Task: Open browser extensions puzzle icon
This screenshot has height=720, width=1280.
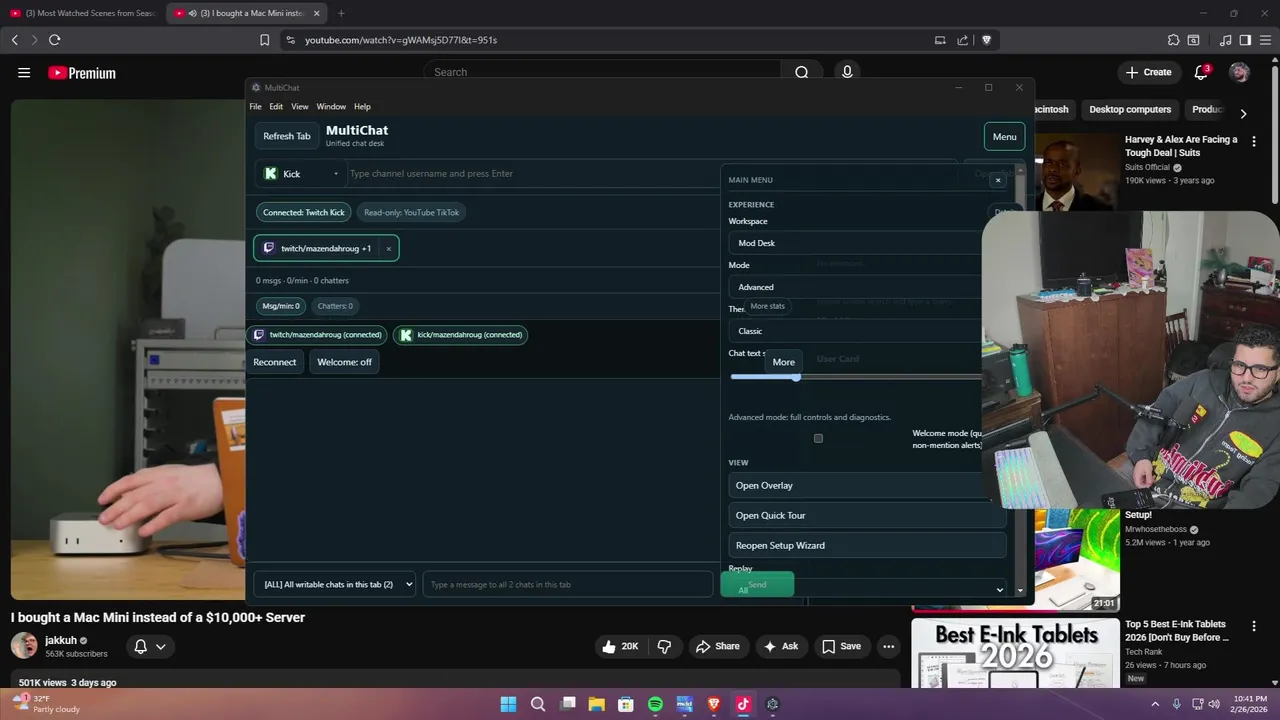Action: click(x=1174, y=40)
